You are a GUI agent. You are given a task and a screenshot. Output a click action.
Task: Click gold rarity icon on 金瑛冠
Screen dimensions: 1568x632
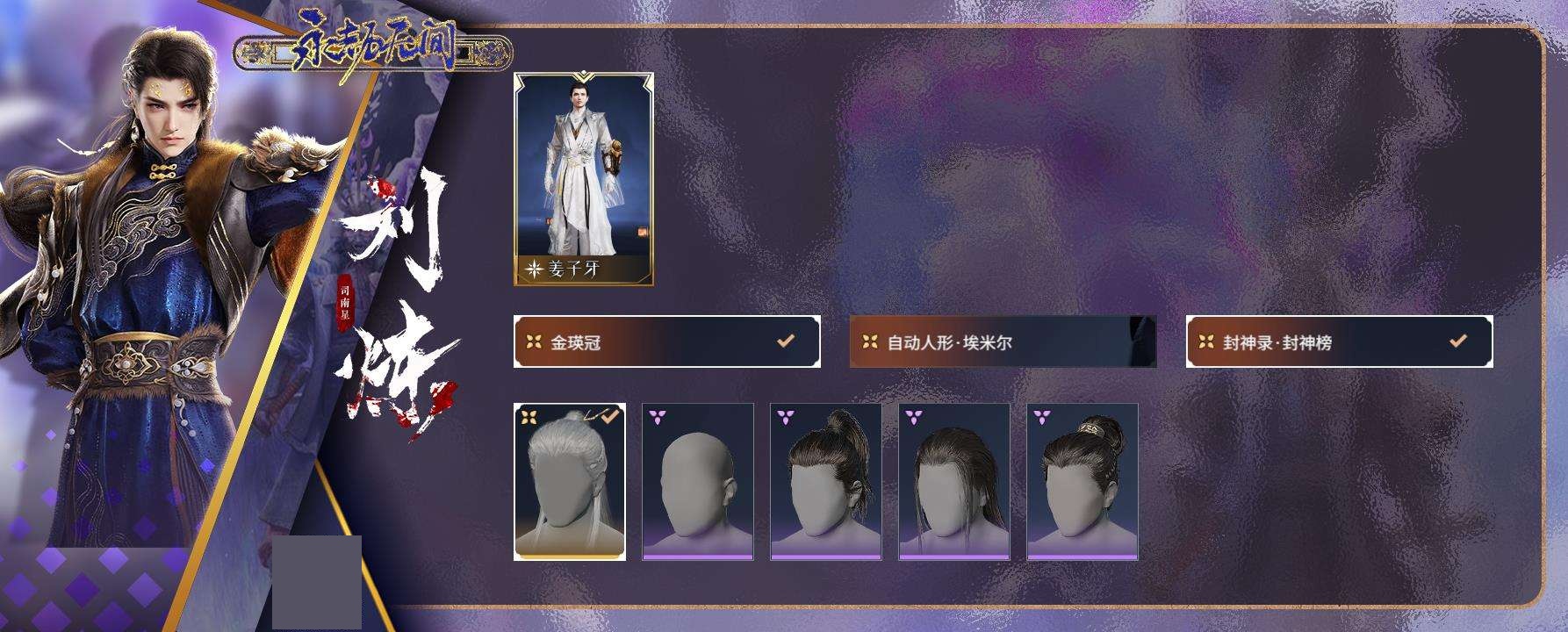[534, 341]
